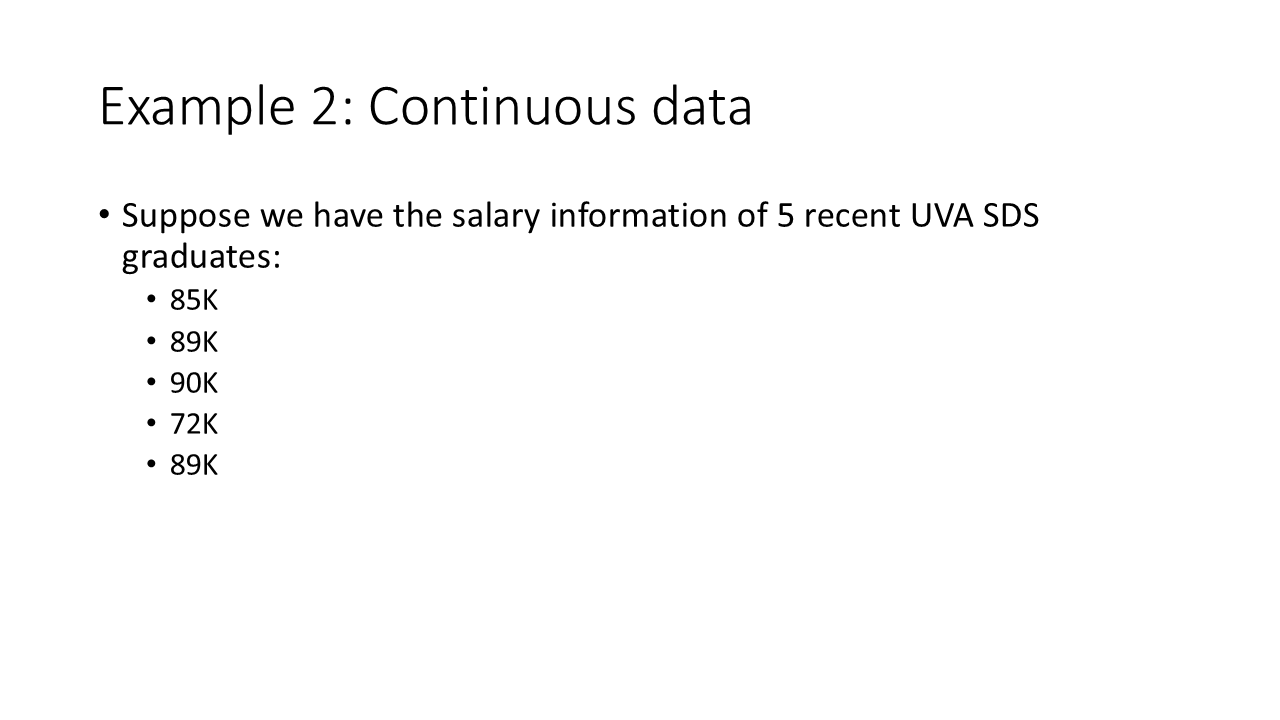Viewport: 1280px width, 720px height.
Task: Click the bullet marker before "72K"
Action: pos(151,424)
